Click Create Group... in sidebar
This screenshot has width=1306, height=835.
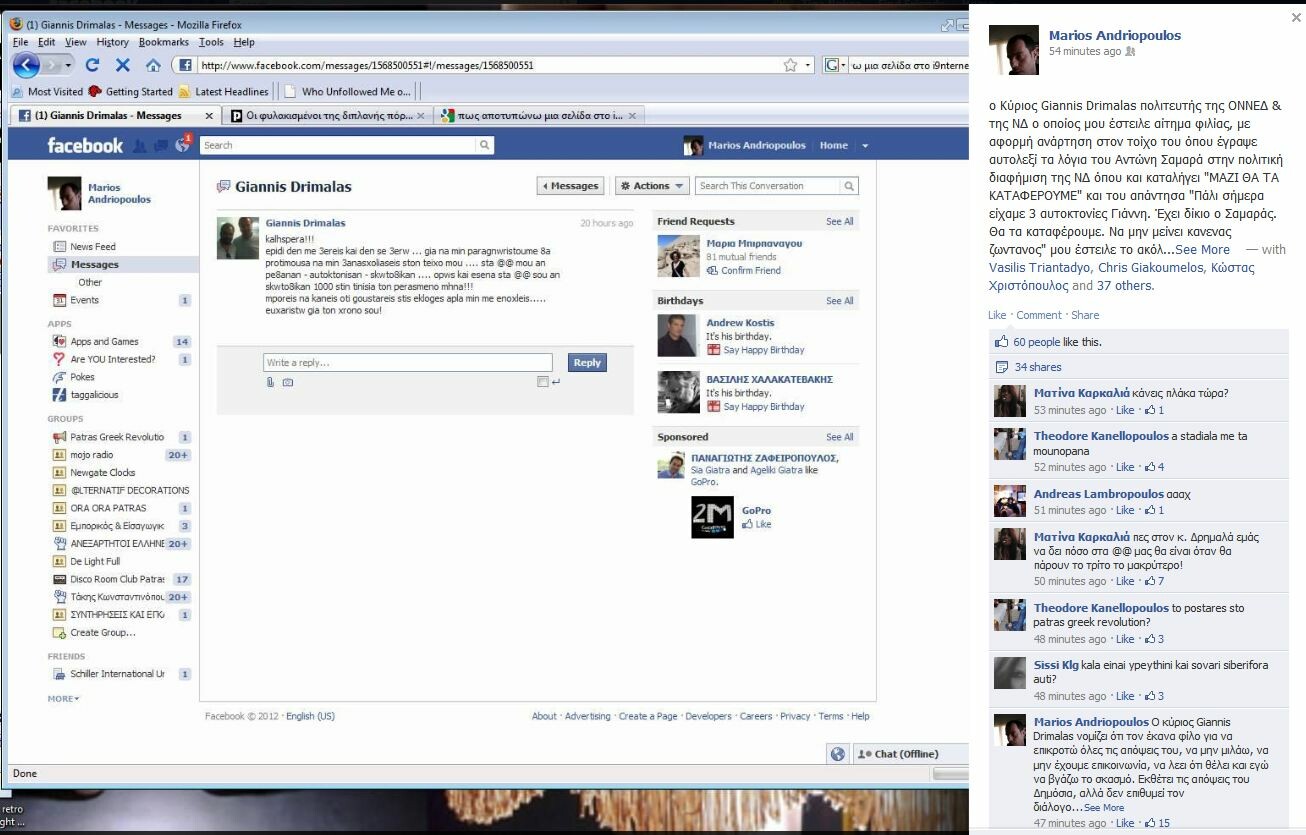pos(103,633)
